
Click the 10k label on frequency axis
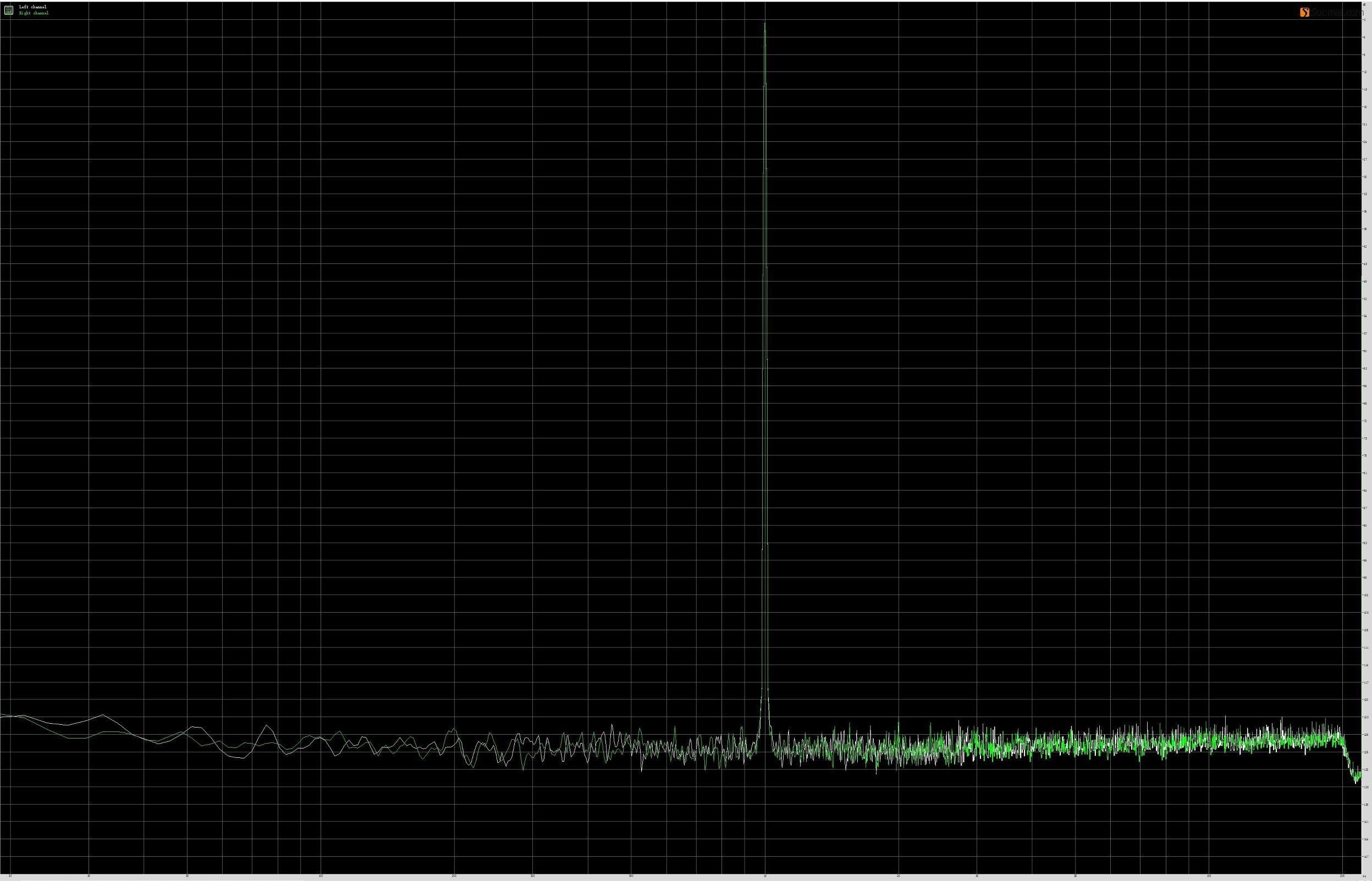tap(1209, 876)
